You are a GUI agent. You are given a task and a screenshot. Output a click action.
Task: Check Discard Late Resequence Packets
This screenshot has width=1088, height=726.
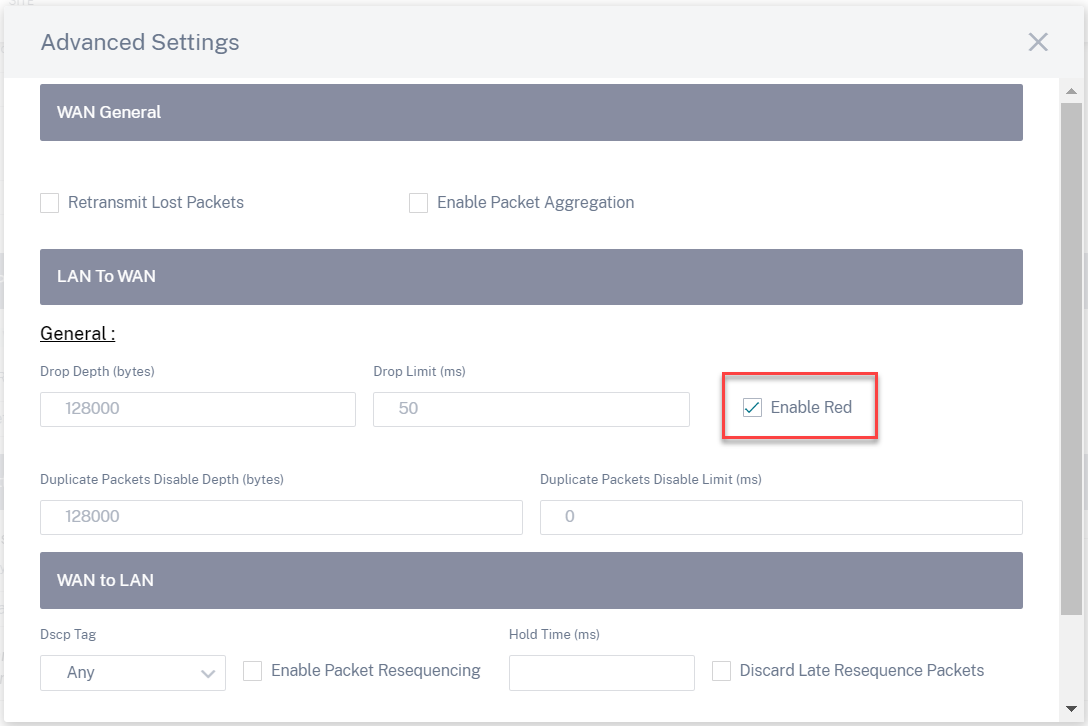(722, 671)
